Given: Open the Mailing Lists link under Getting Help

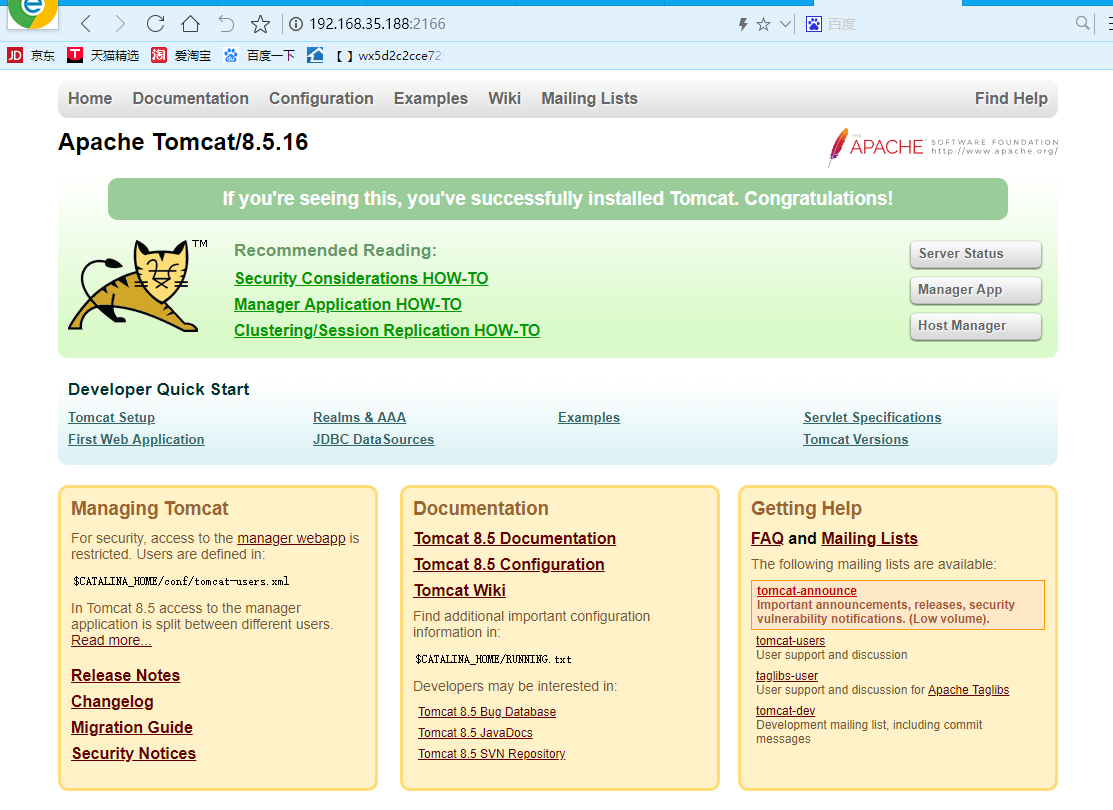Looking at the screenshot, I should pos(870,538).
